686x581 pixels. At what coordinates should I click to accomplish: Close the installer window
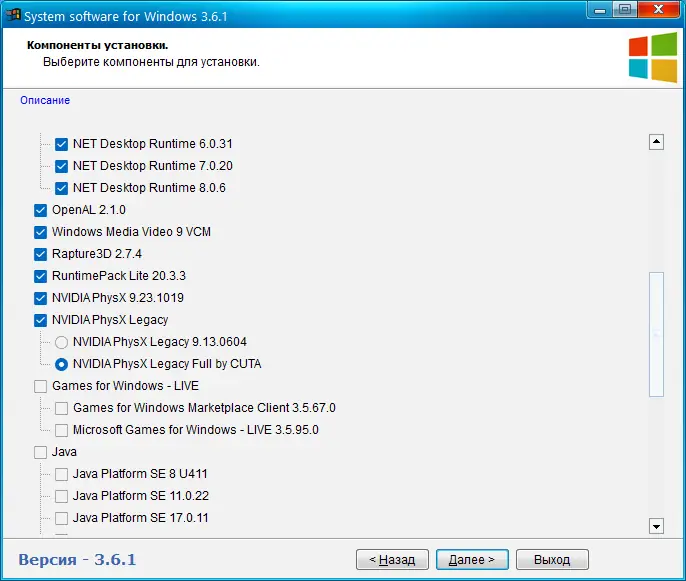pos(659,10)
